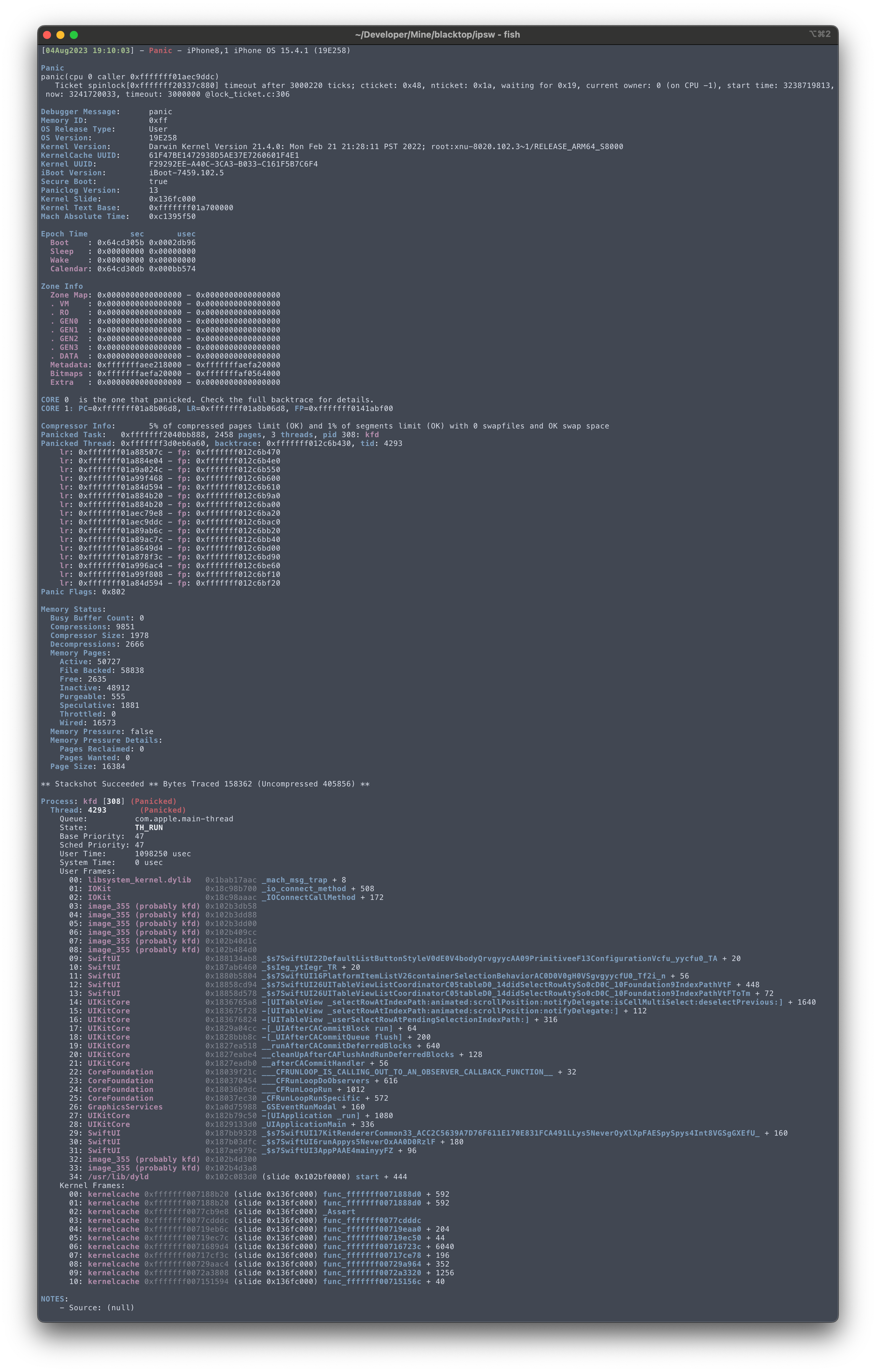Click 'func_fffffff00715156c' in kernel frame 10
876x1372 pixels.
[x=372, y=1282]
